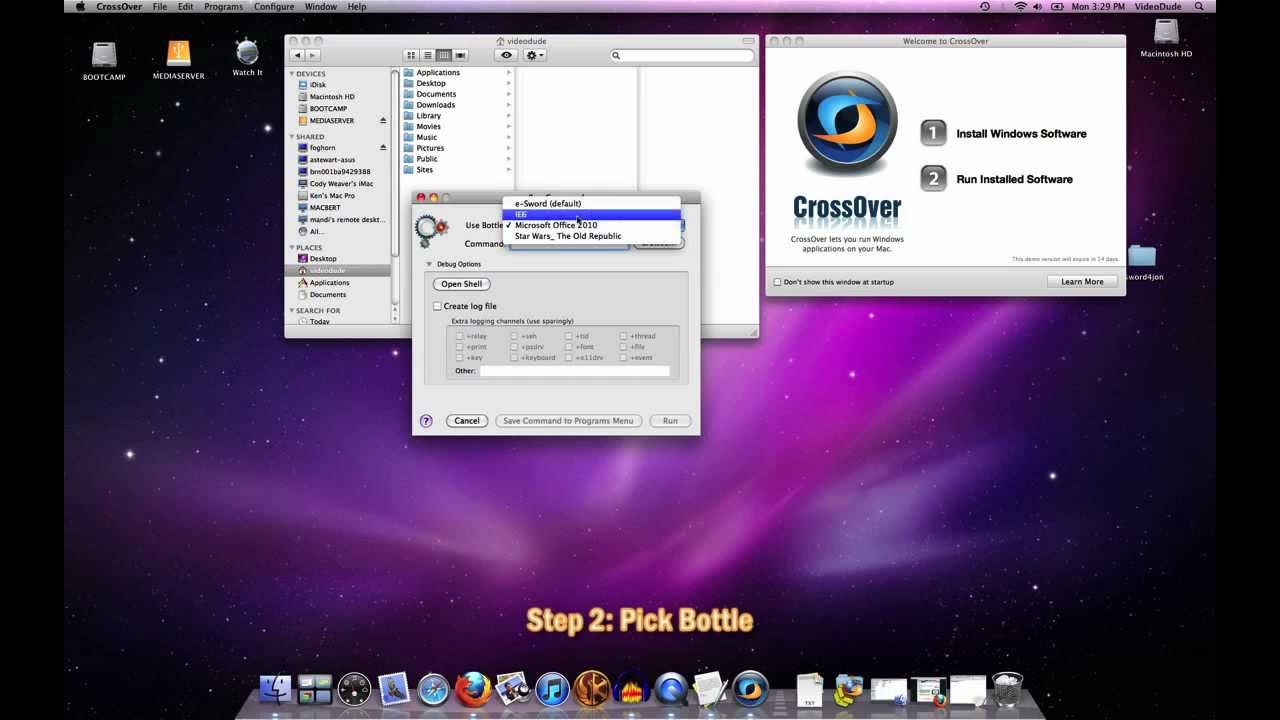
Task: Launch Firefox from the Dock
Action: (473, 689)
